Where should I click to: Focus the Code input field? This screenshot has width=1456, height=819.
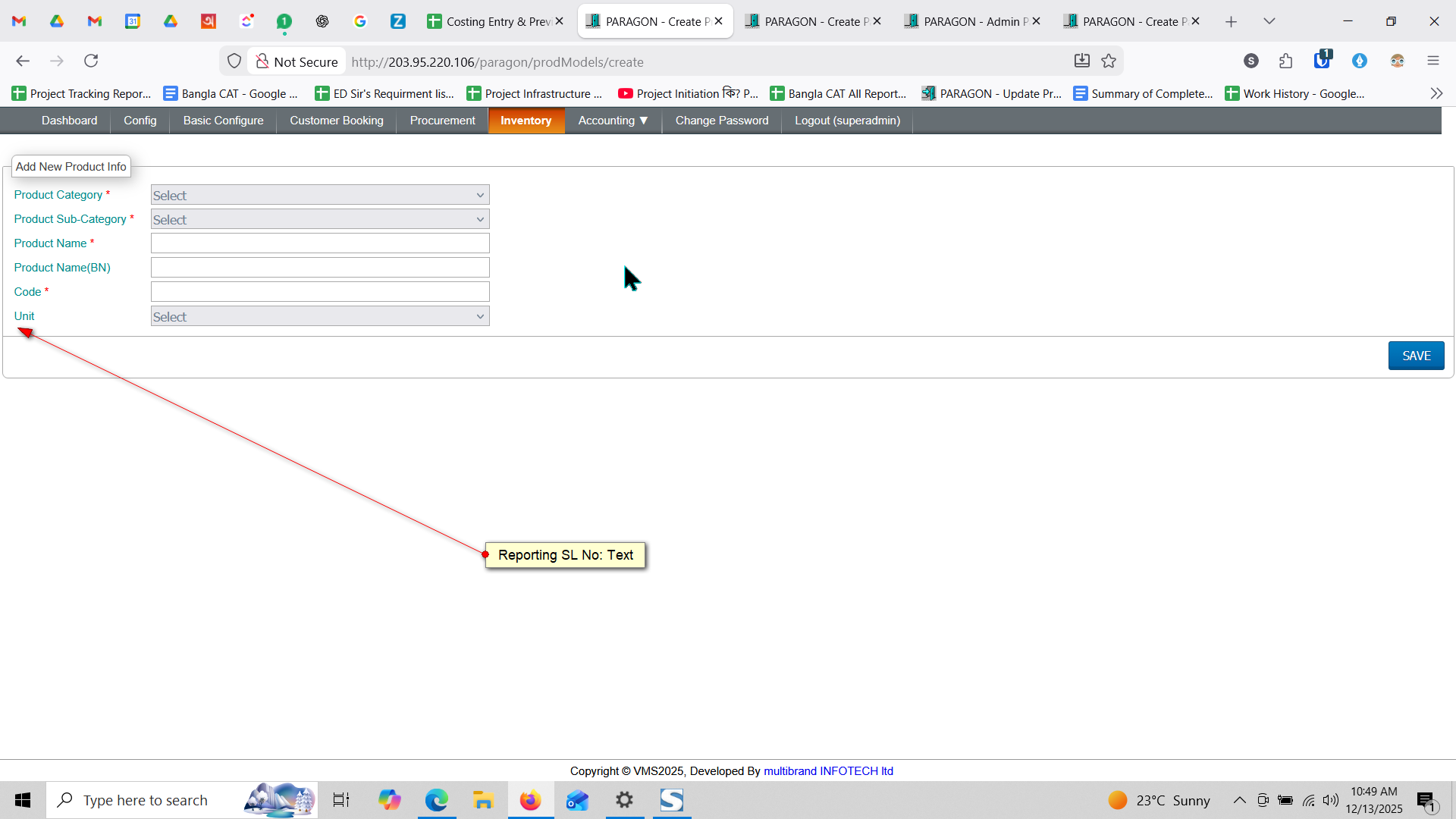click(319, 292)
